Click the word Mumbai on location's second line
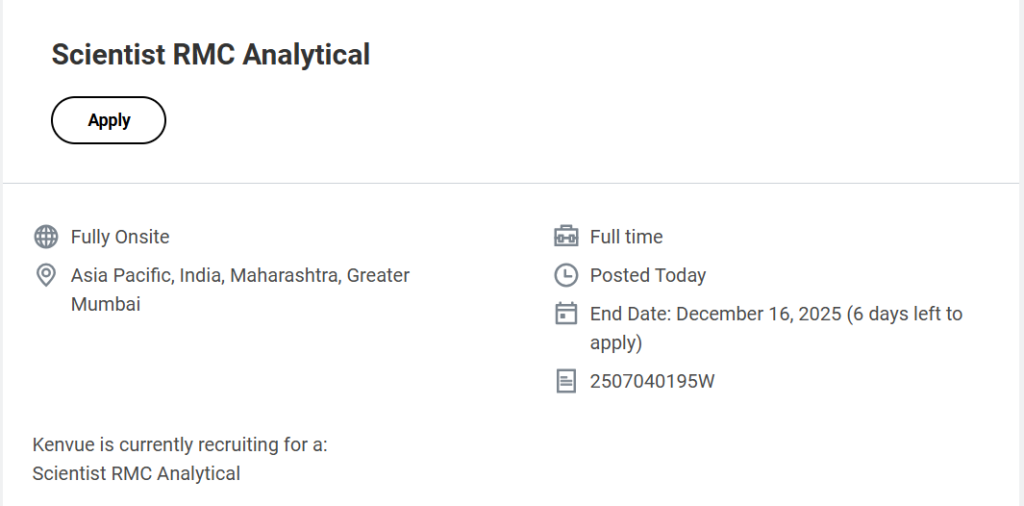 tap(105, 304)
